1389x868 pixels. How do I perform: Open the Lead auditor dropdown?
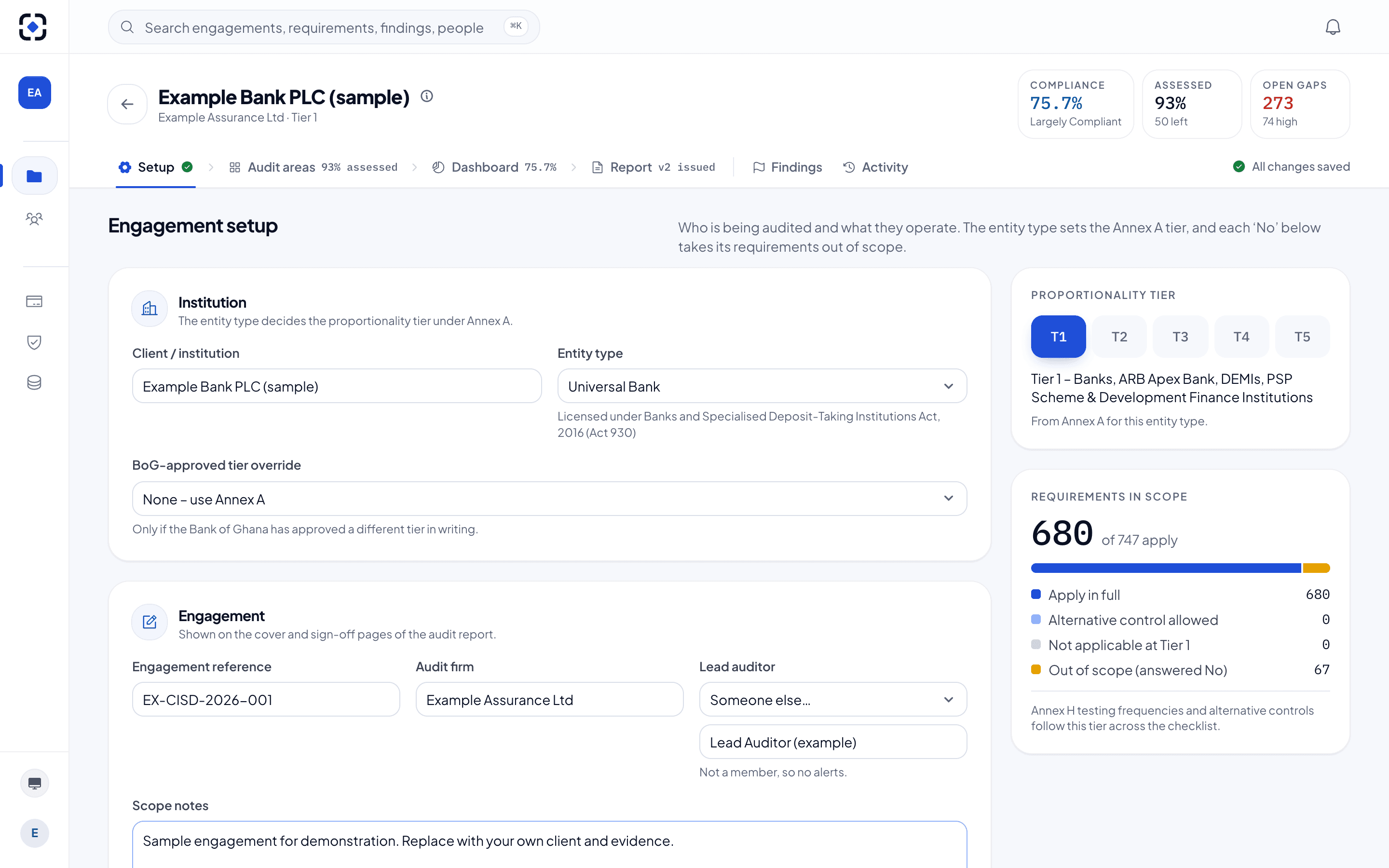pyautogui.click(x=833, y=699)
